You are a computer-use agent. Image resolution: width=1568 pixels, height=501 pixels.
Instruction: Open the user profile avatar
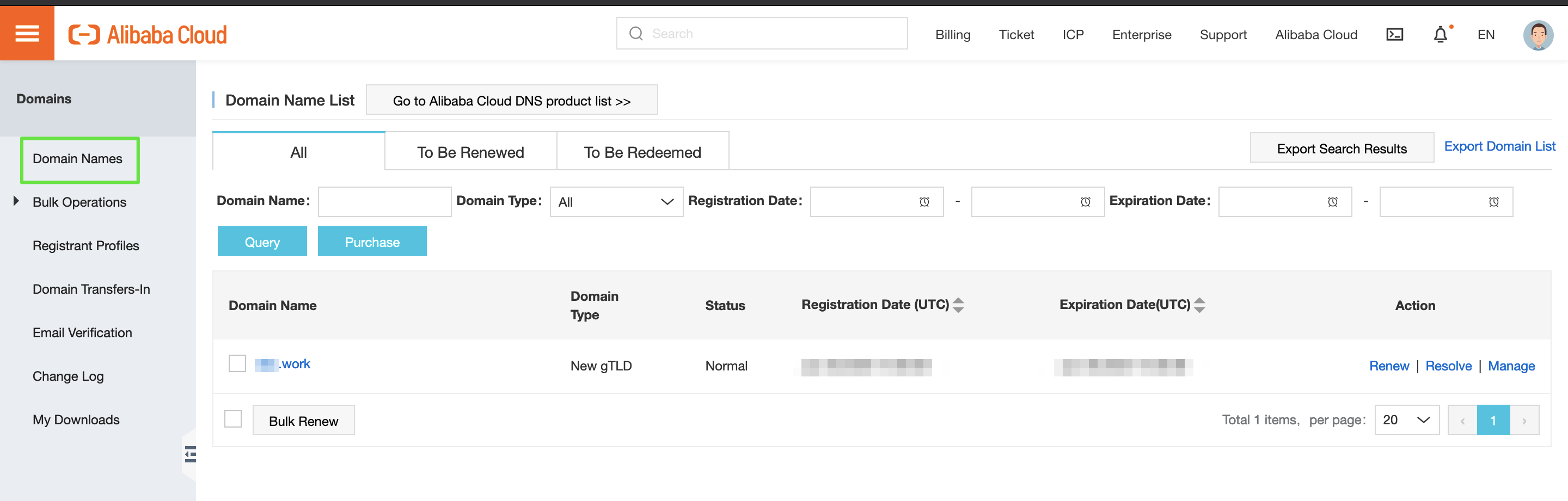(x=1538, y=35)
